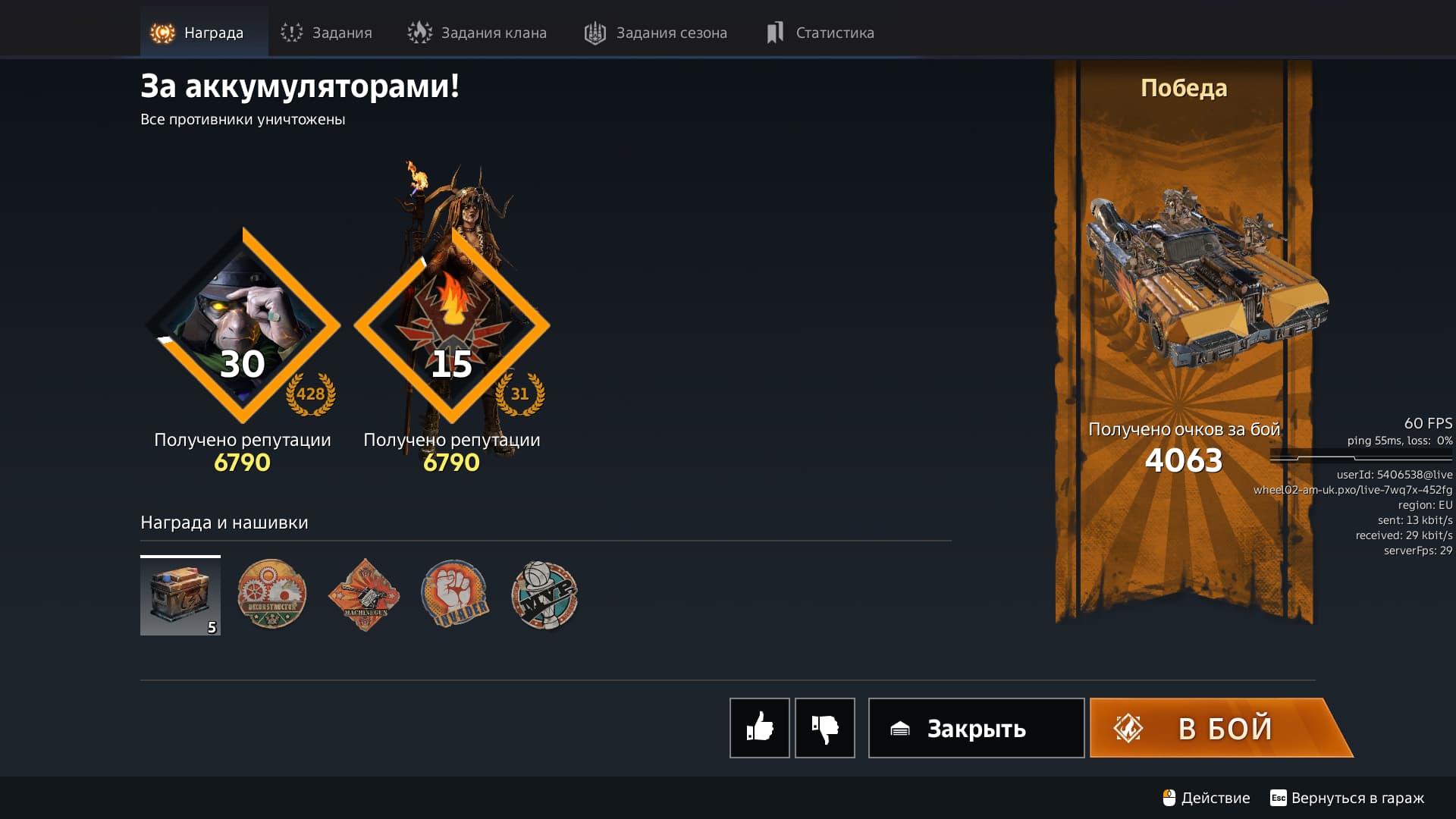
Task: Switch to the Задания tab
Action: 326,33
